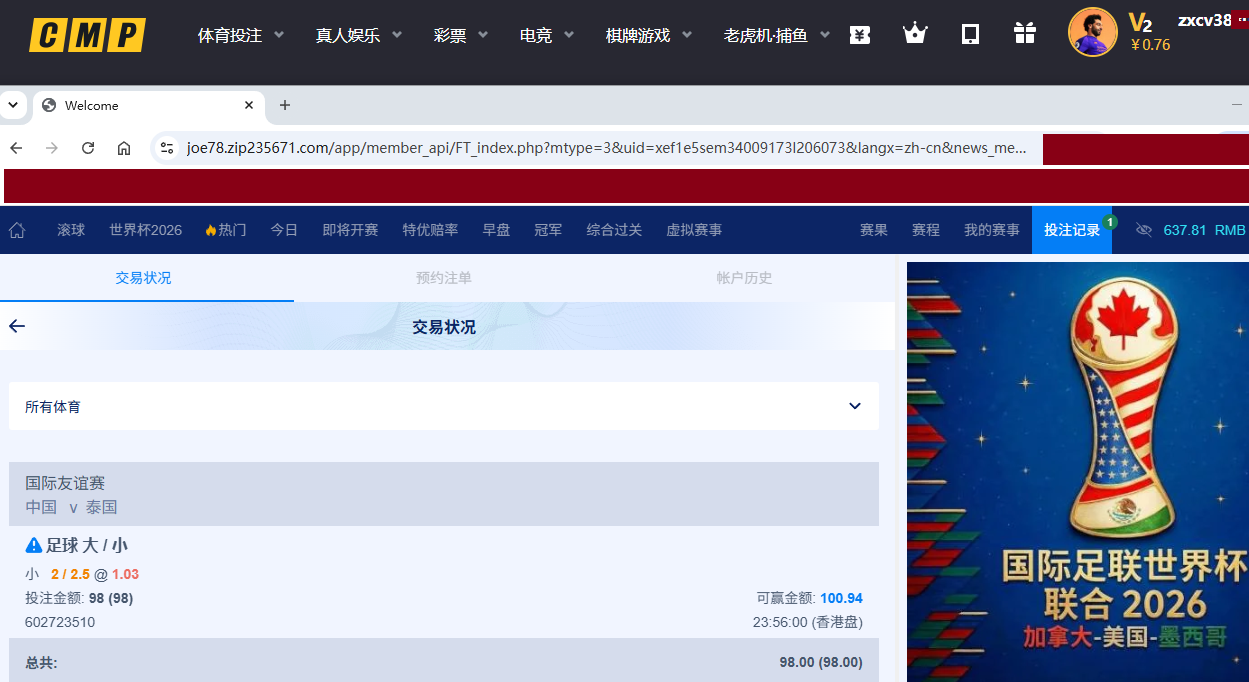This screenshot has width=1249, height=682.
Task: Click the sportsbook home house icon
Action: point(17,230)
